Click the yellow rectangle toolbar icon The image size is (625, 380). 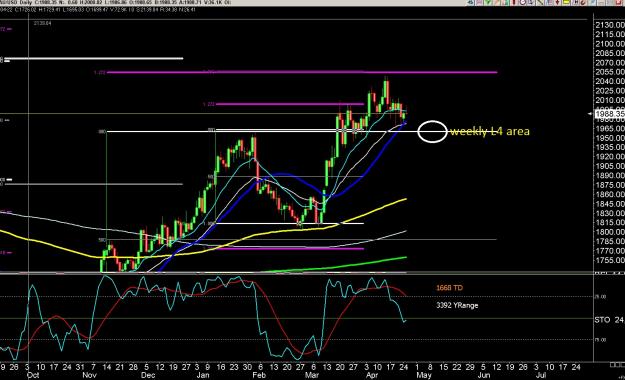[566, 2]
